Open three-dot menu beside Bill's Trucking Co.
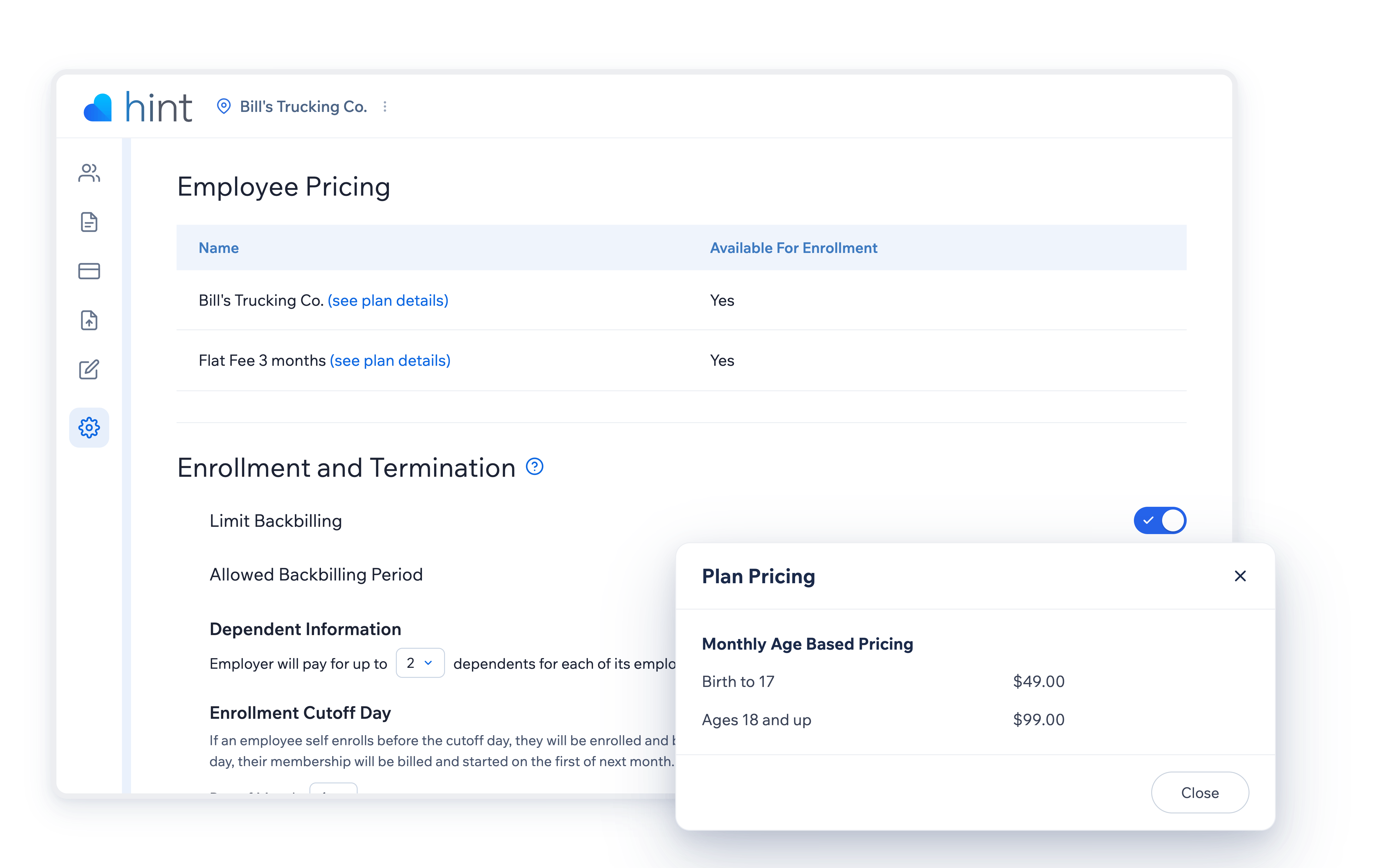Viewport: 1396px width, 868px height. 385,106
